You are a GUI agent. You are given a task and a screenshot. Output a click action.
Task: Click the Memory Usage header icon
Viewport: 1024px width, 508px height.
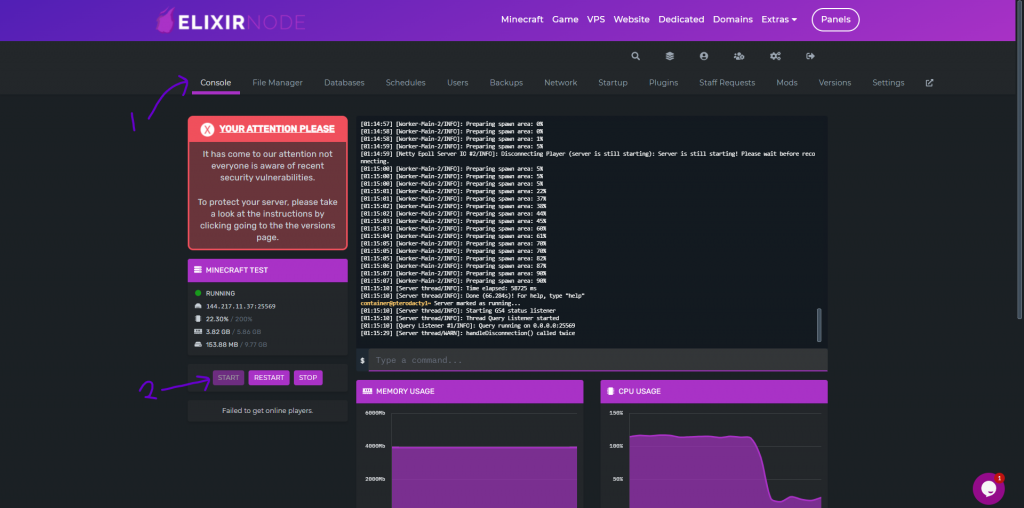[x=366, y=391]
